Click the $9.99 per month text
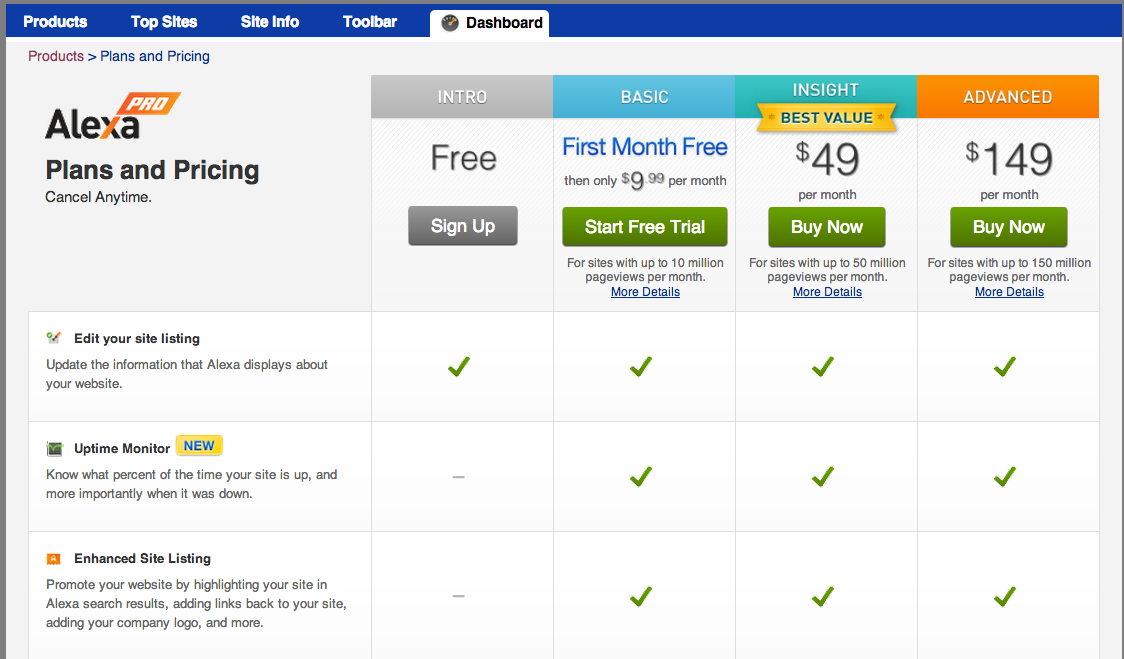 (x=645, y=180)
